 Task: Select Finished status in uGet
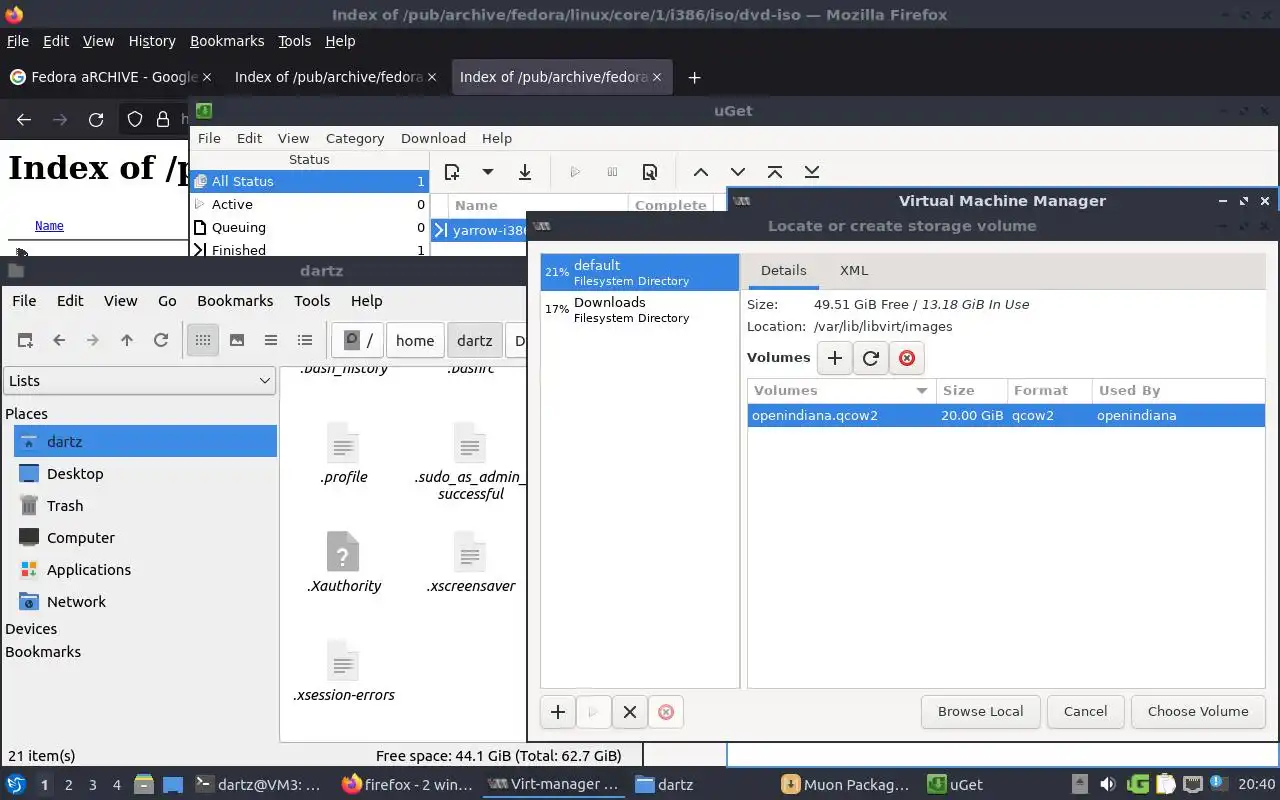[309, 249]
